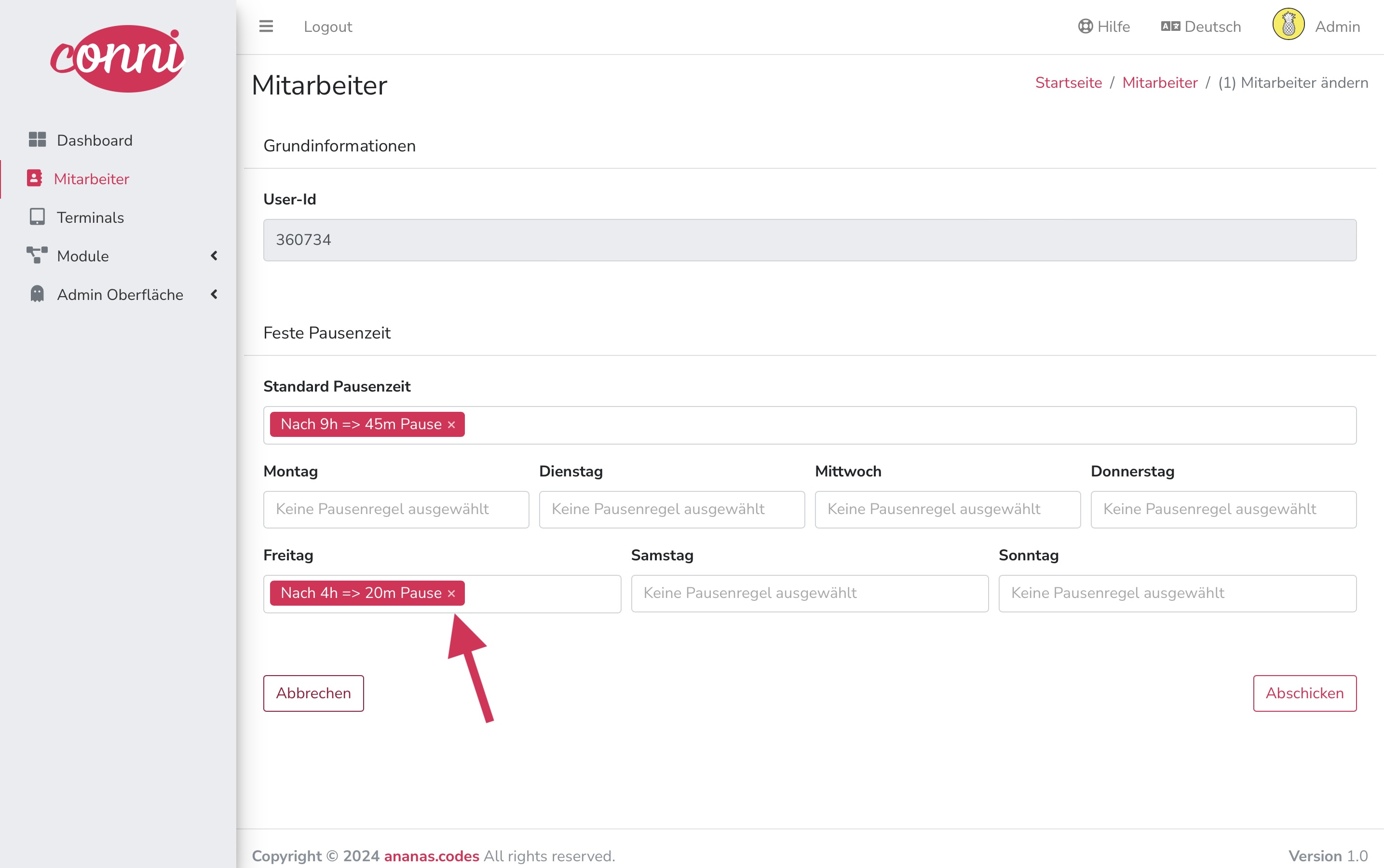Click the conni logo
1384x868 pixels.
click(118, 58)
